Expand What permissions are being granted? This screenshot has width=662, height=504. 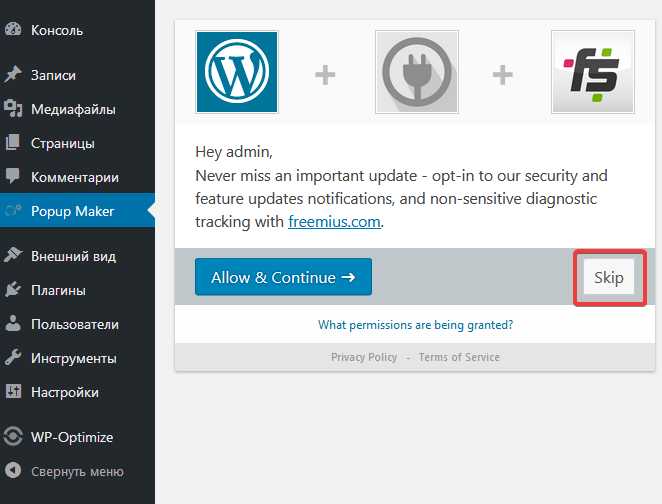[415, 325]
